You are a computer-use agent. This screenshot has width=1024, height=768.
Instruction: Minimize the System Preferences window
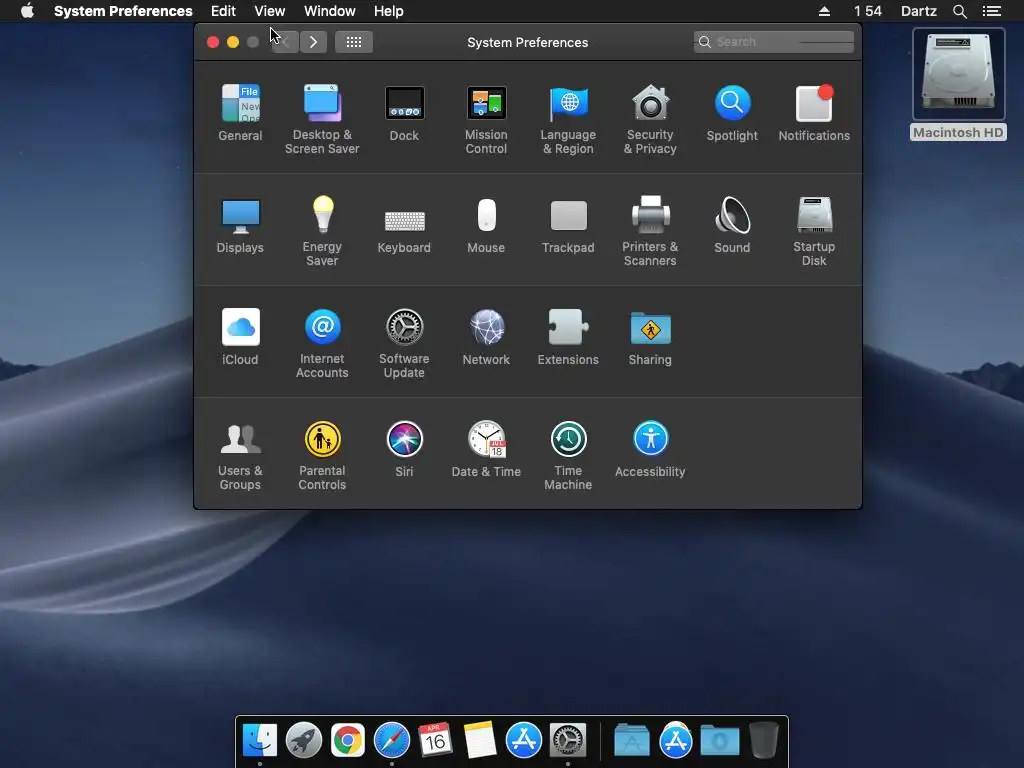[x=232, y=42]
